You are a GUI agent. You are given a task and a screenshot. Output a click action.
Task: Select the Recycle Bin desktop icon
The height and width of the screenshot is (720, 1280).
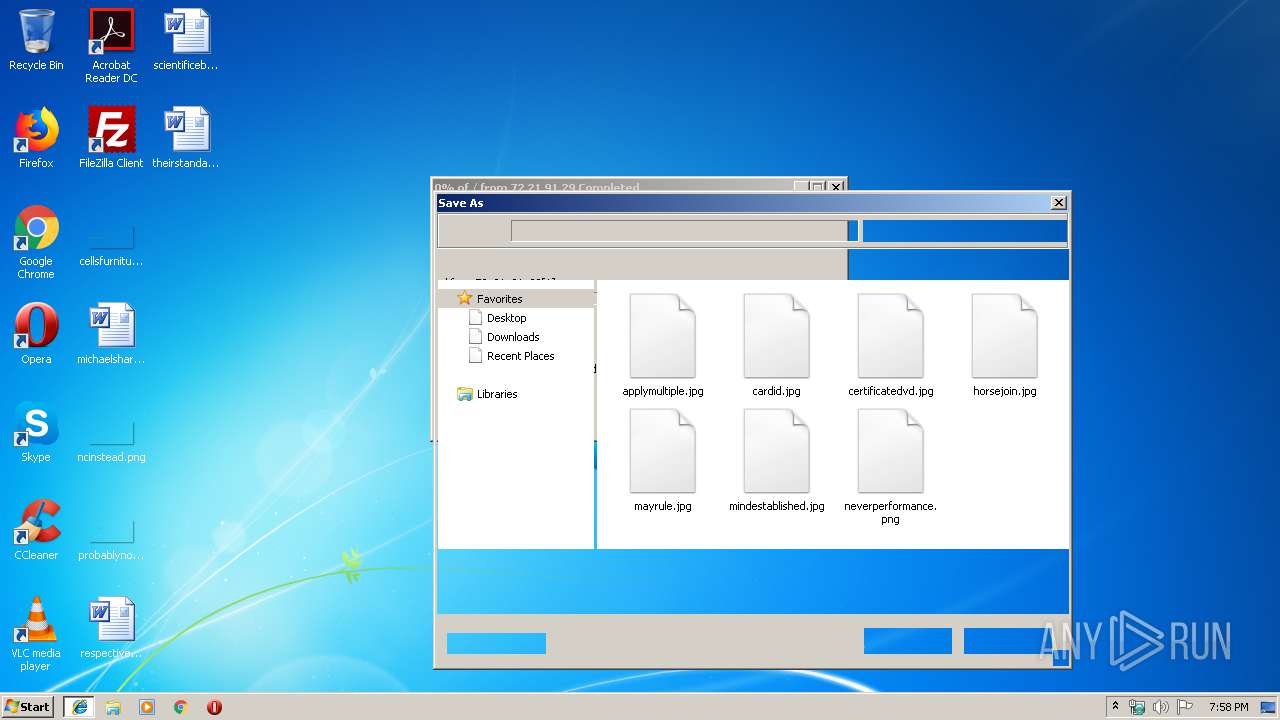click(x=36, y=41)
